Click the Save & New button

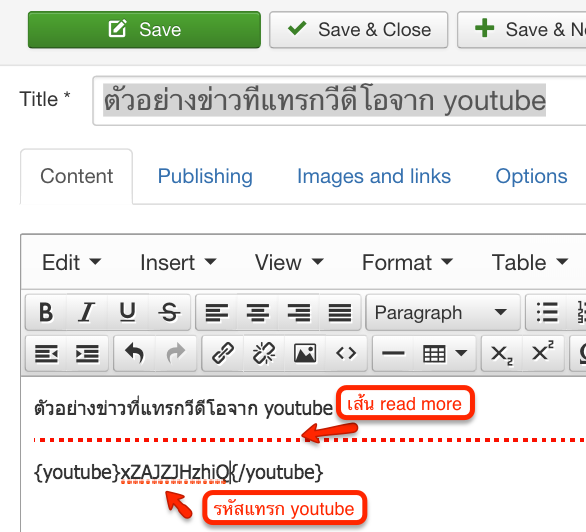[522, 30]
